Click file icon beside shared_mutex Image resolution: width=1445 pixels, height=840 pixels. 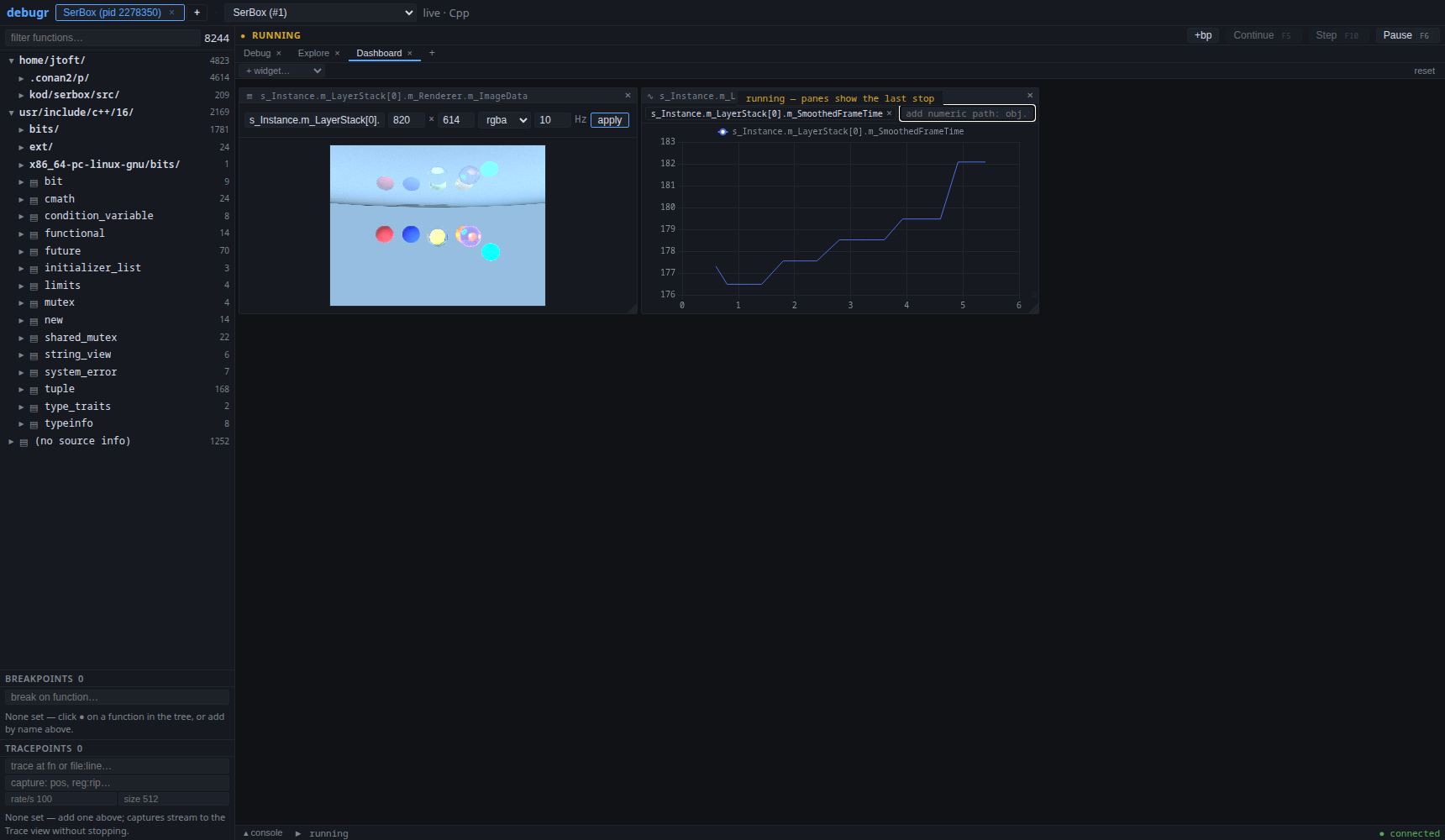pos(34,339)
